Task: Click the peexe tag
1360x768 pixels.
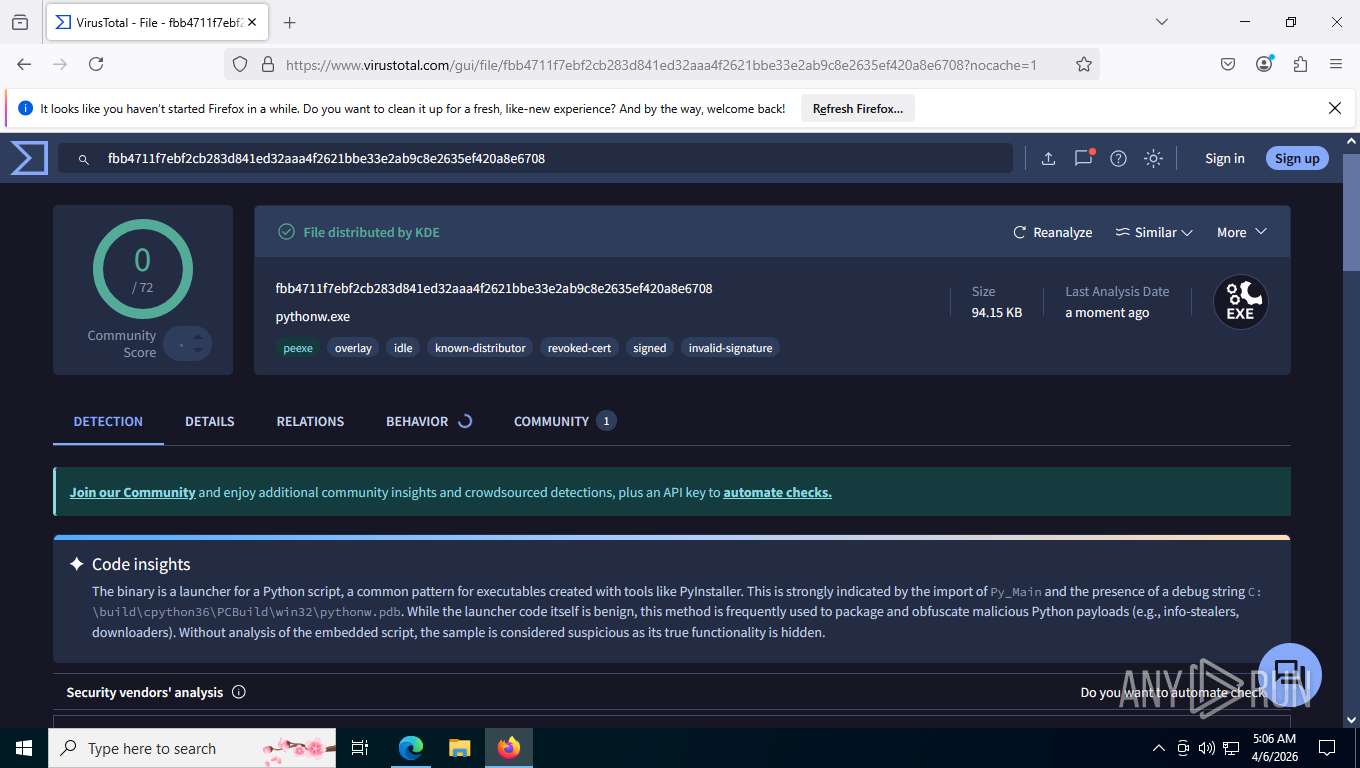Action: [x=298, y=348]
